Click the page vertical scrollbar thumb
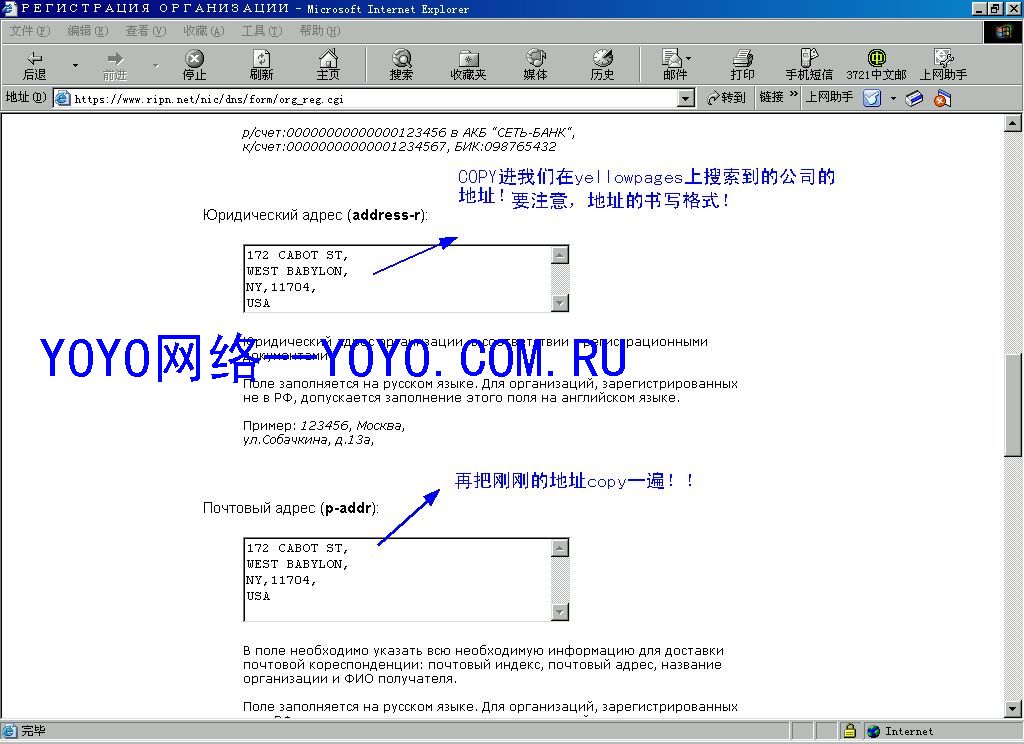Image resolution: width=1024 pixels, height=744 pixels. pos(1012,405)
